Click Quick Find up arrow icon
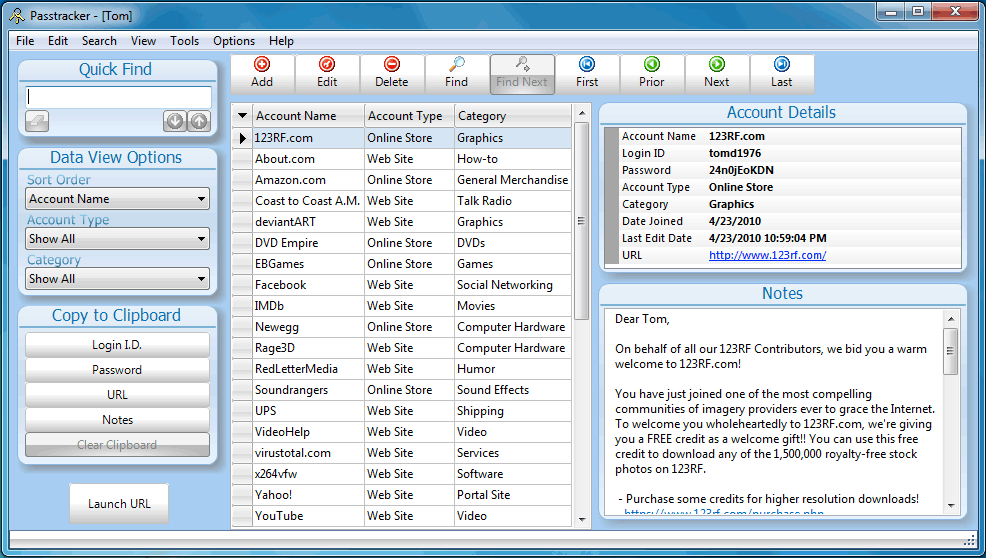 (x=199, y=121)
